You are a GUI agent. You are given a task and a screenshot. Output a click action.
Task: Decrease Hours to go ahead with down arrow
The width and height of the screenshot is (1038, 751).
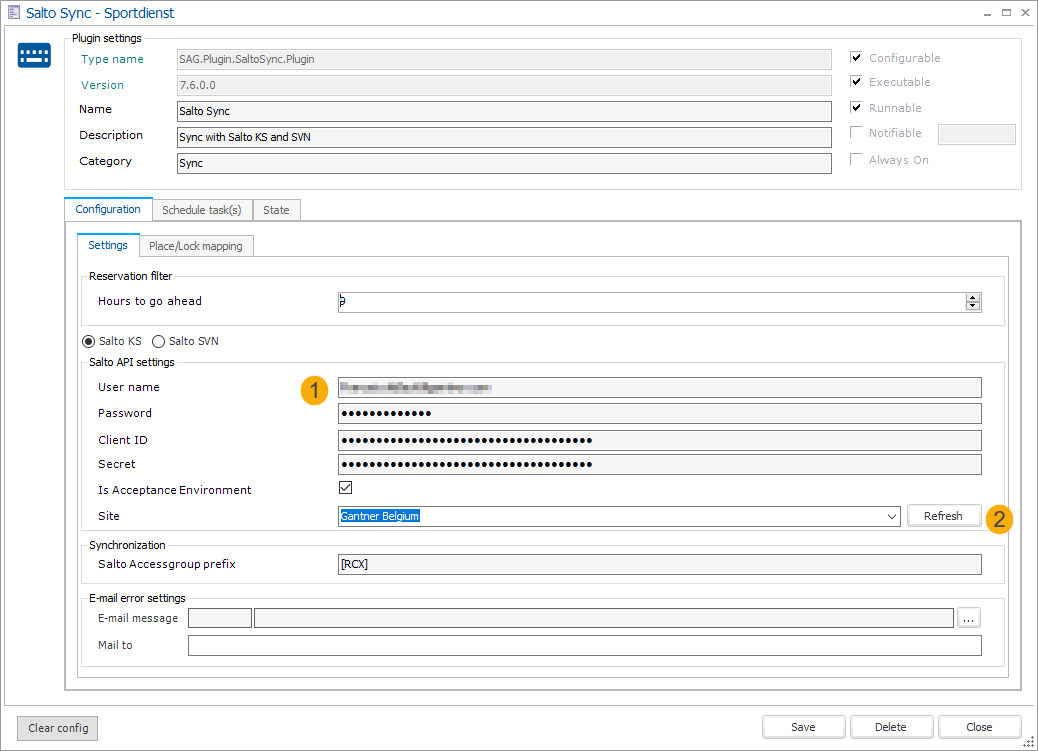(x=972, y=306)
